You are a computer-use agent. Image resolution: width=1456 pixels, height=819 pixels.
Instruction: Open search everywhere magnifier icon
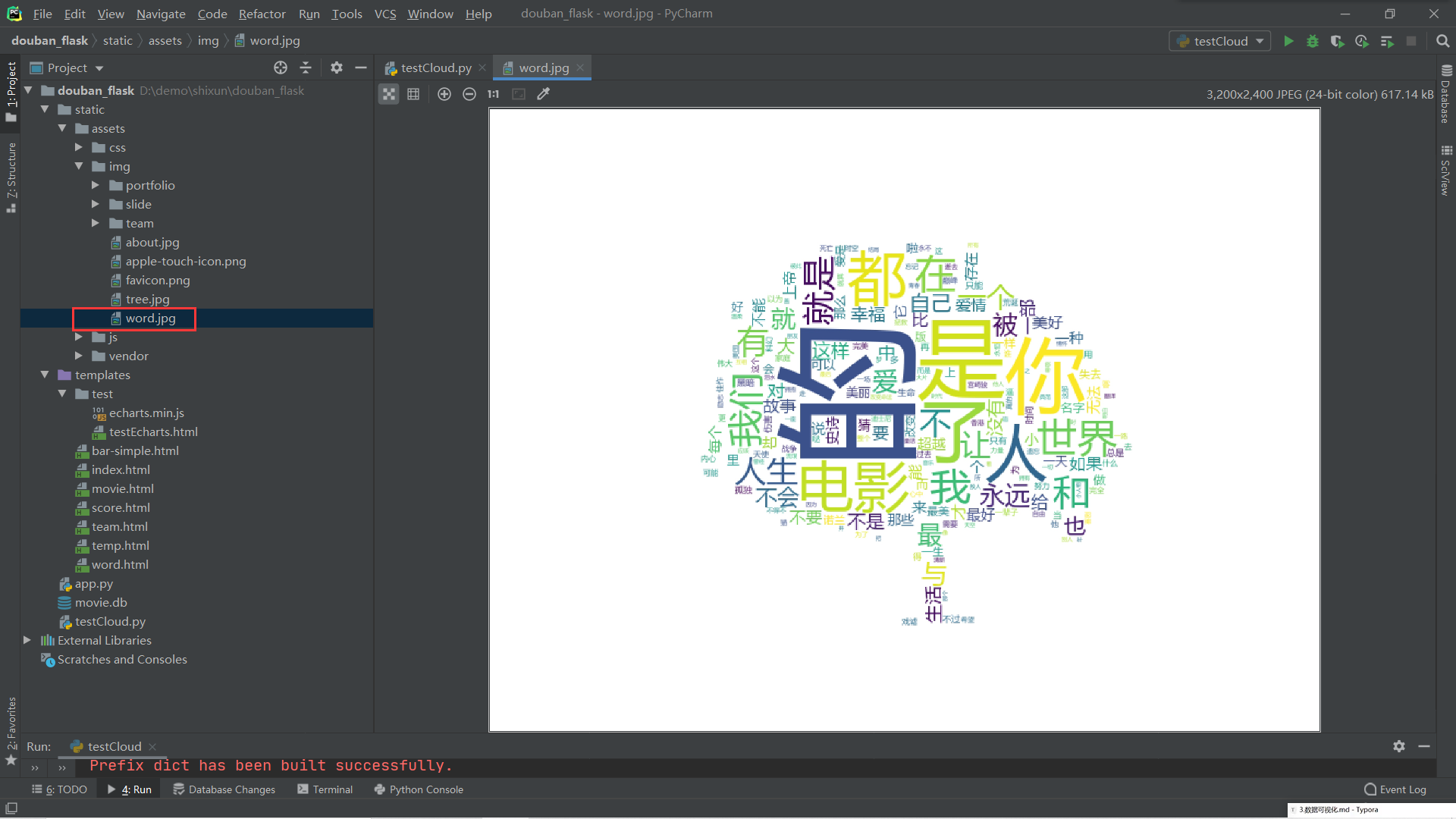coord(1442,41)
